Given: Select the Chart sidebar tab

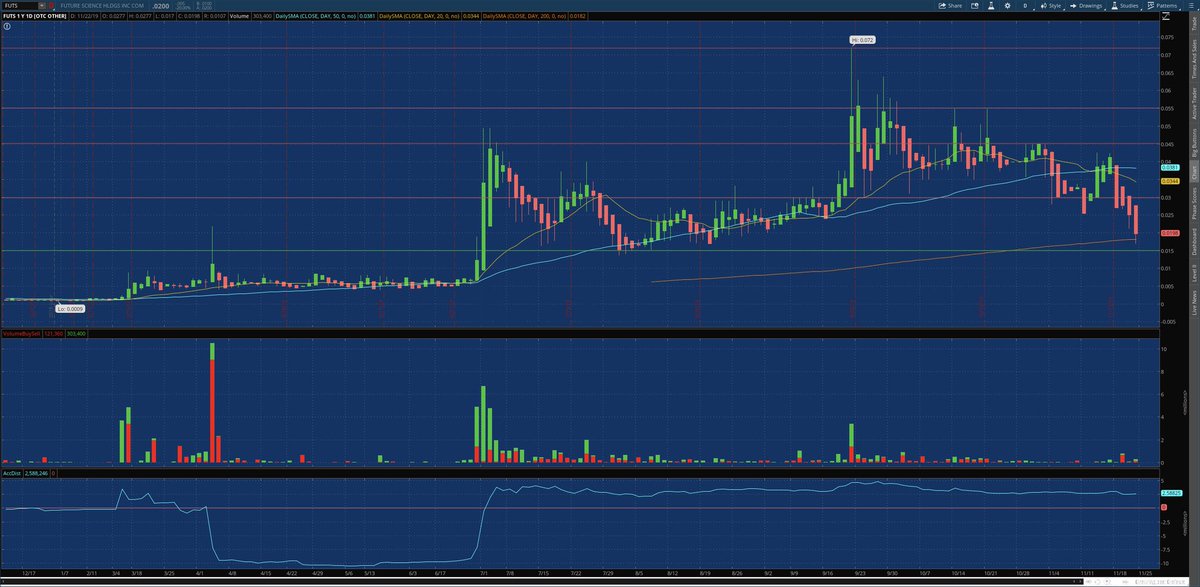Looking at the screenshot, I should (1193, 173).
